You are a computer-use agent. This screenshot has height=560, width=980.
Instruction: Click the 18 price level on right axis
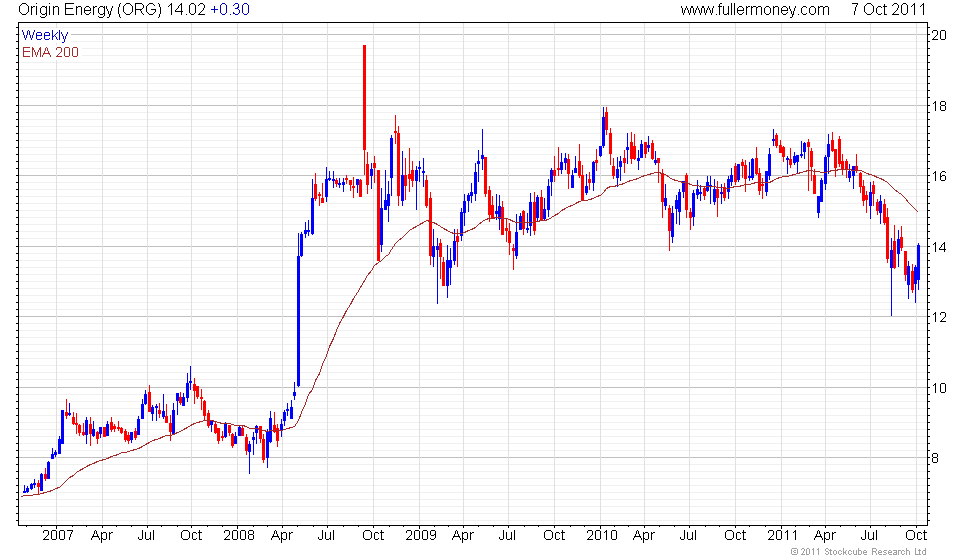pyautogui.click(x=939, y=106)
